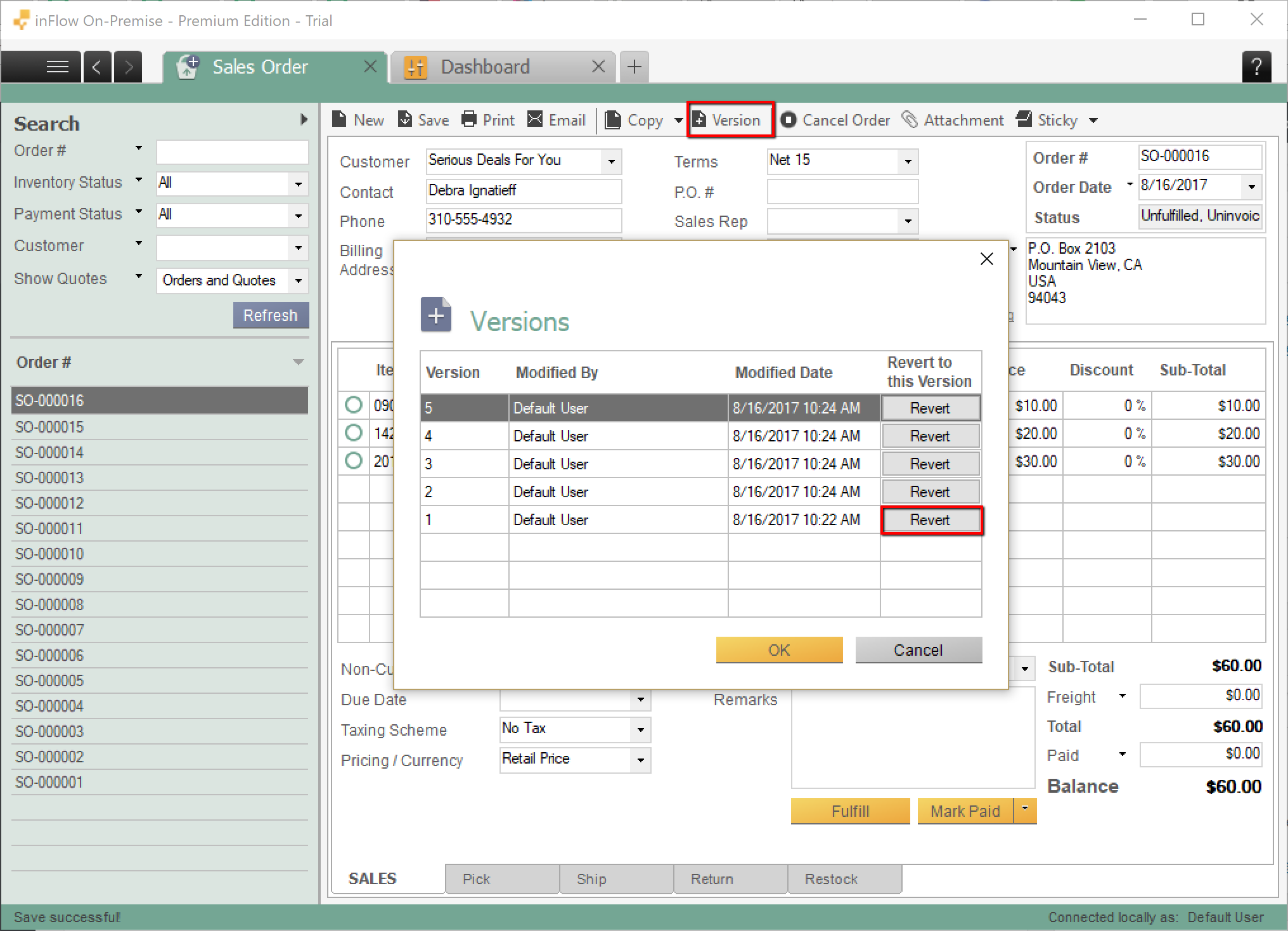The image size is (1288, 931).
Task: Open the Customer name dropdown on order
Action: click(611, 161)
